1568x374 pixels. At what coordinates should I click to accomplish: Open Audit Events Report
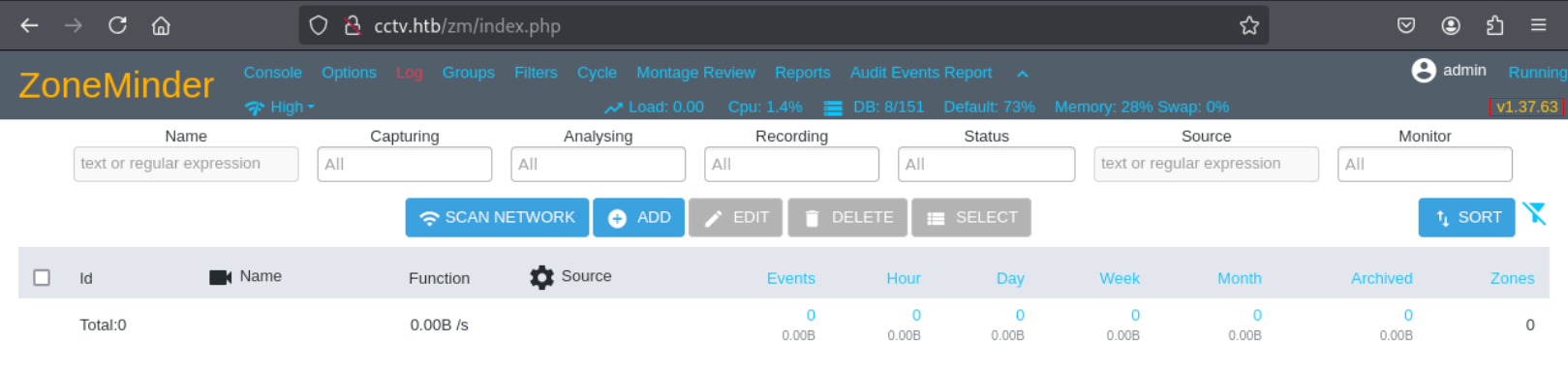point(921,73)
